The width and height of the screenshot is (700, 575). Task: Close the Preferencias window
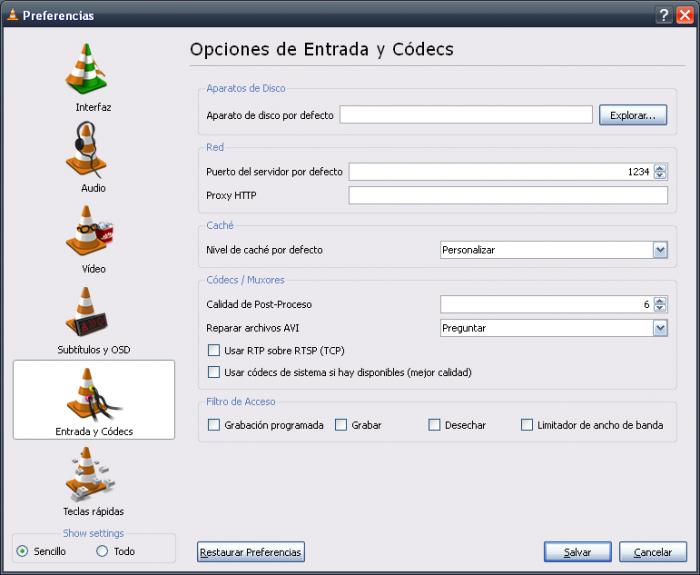(685, 15)
